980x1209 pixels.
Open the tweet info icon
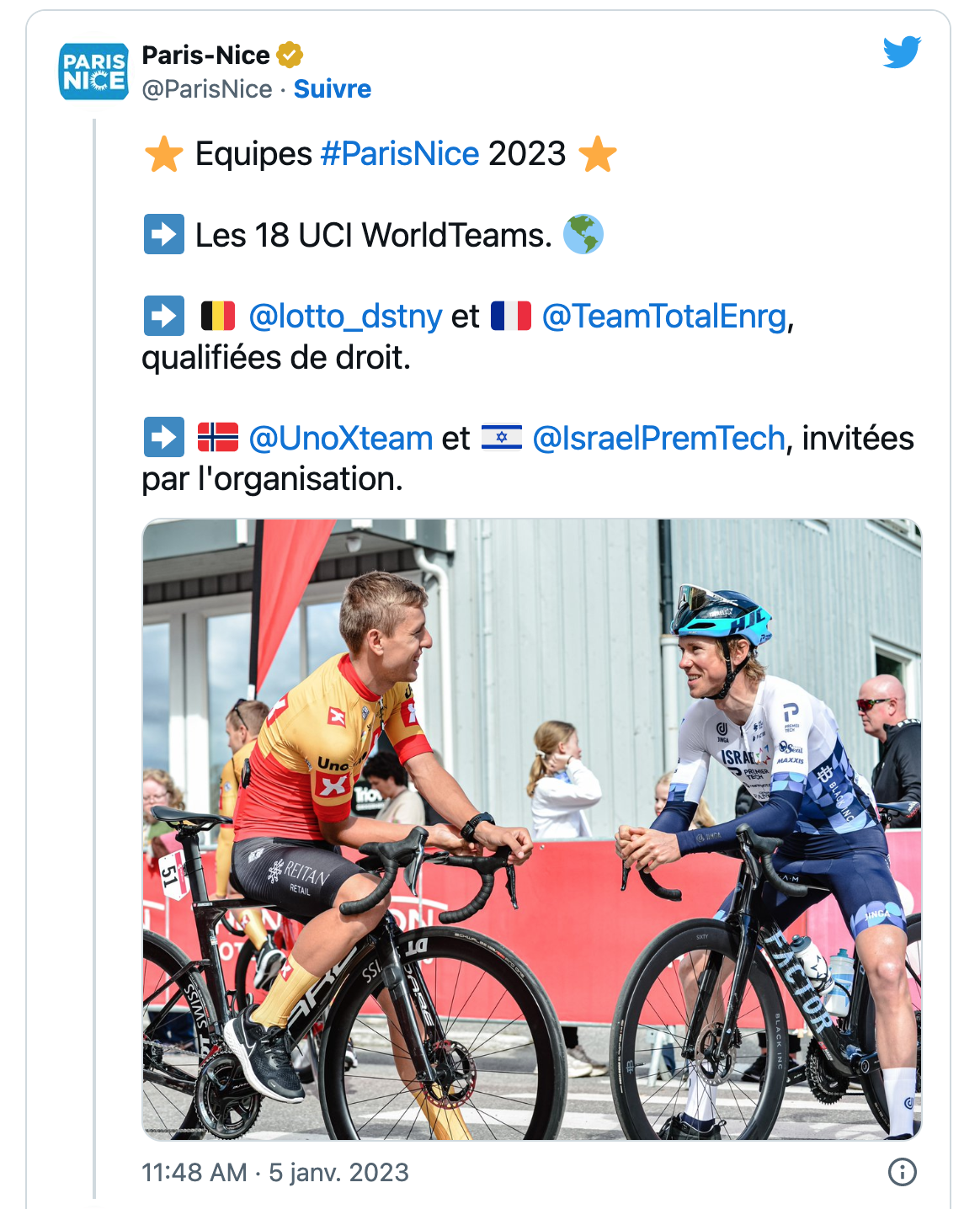902,1172
